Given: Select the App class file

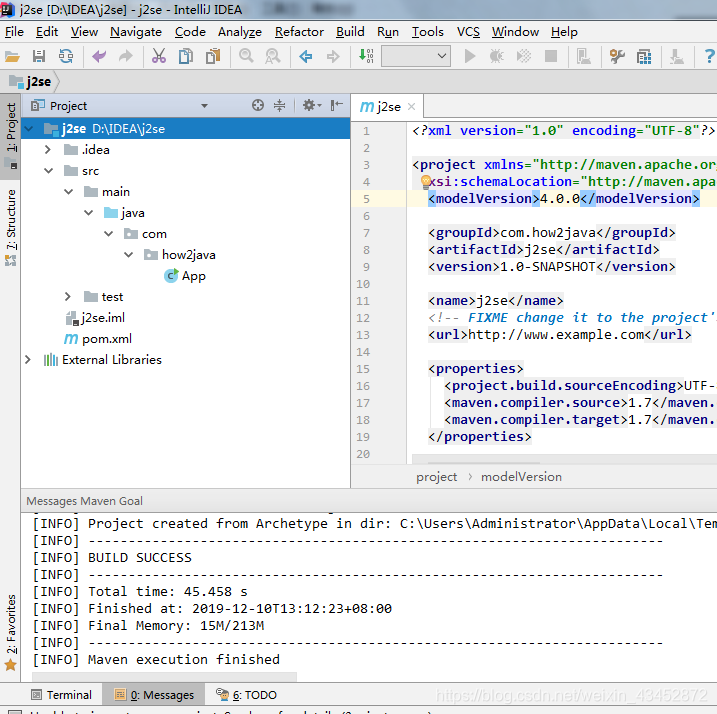Looking at the screenshot, I should pos(185,276).
